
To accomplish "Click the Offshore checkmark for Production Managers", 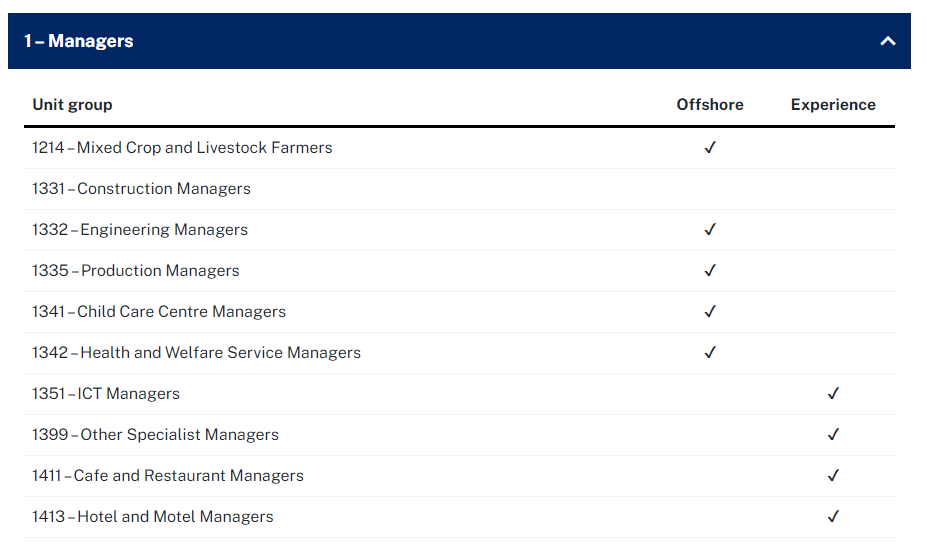I will coord(710,271).
